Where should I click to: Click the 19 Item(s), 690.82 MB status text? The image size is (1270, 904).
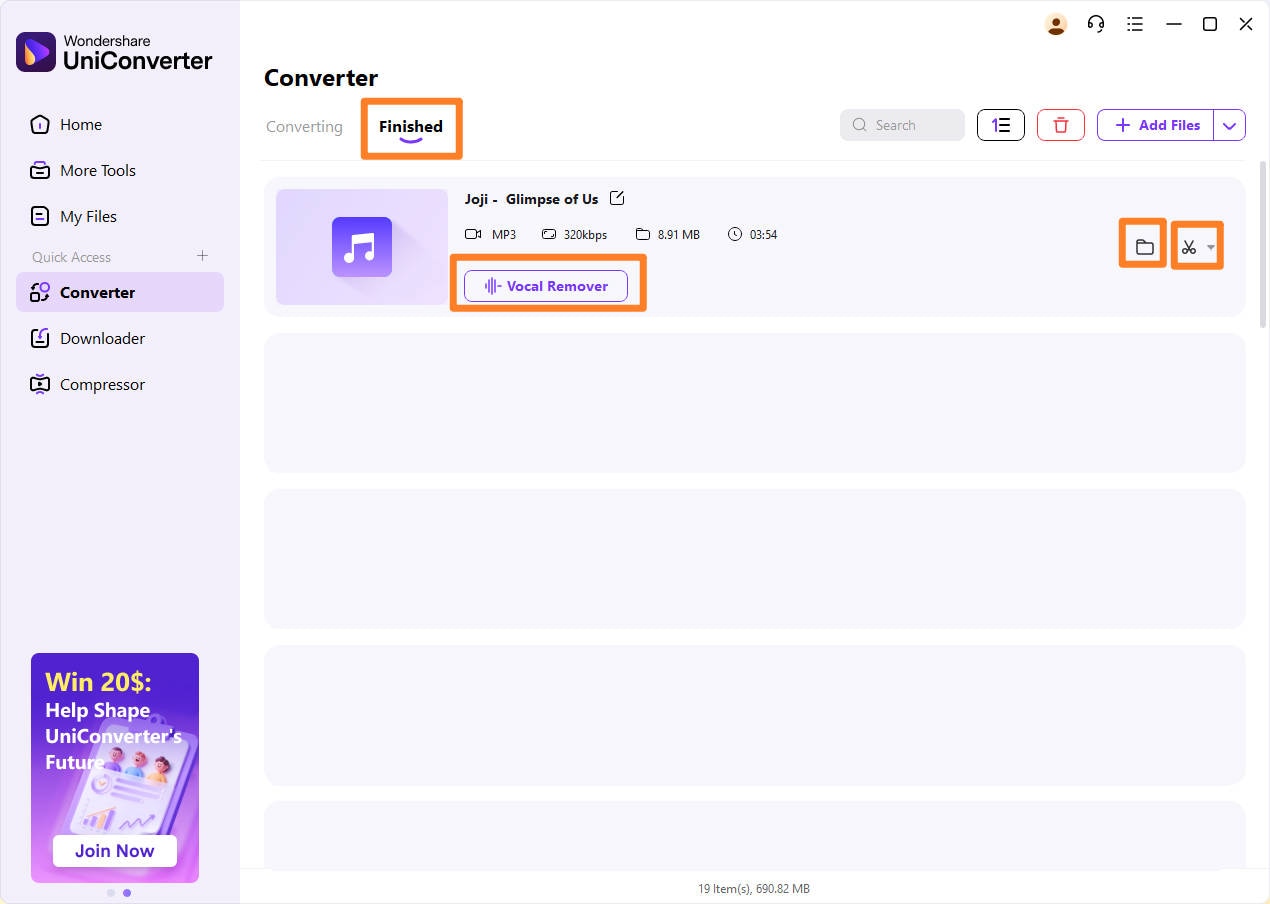(x=754, y=888)
